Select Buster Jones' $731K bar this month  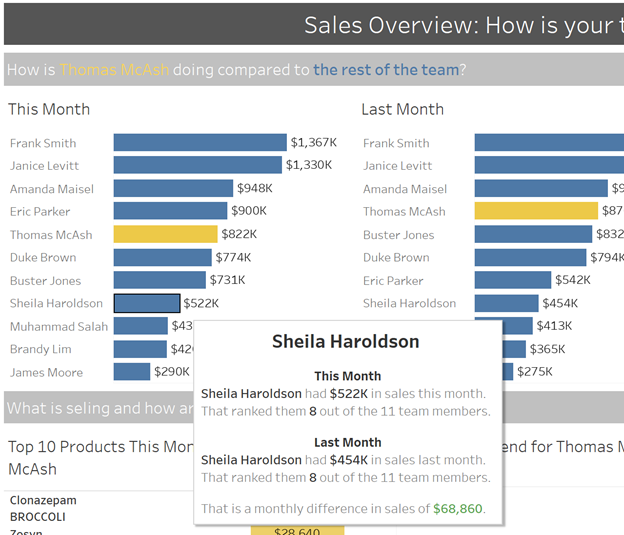click(x=160, y=280)
